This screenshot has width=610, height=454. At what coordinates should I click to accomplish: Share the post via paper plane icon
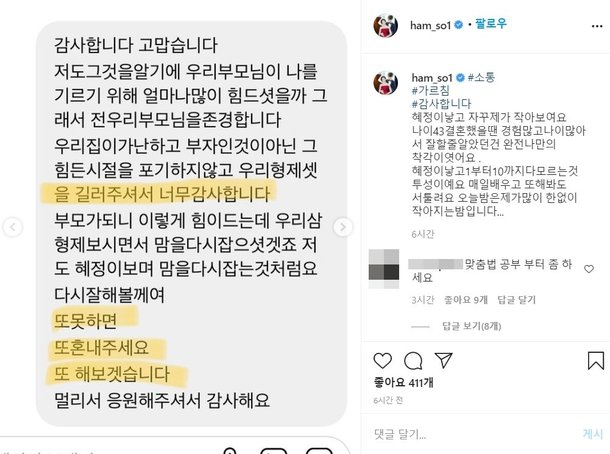pyautogui.click(x=443, y=360)
